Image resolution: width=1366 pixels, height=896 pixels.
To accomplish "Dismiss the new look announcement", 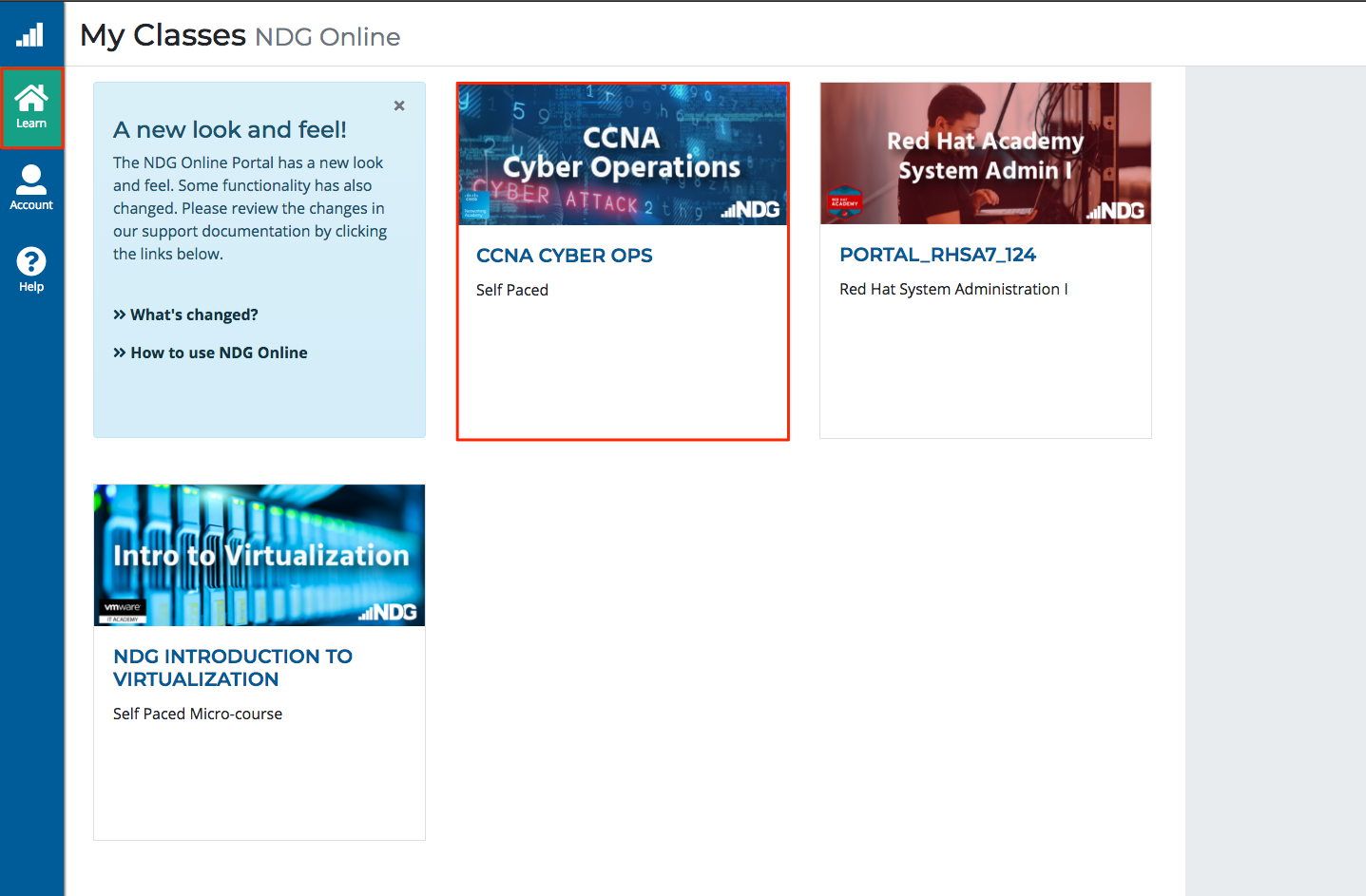I will pyautogui.click(x=398, y=105).
